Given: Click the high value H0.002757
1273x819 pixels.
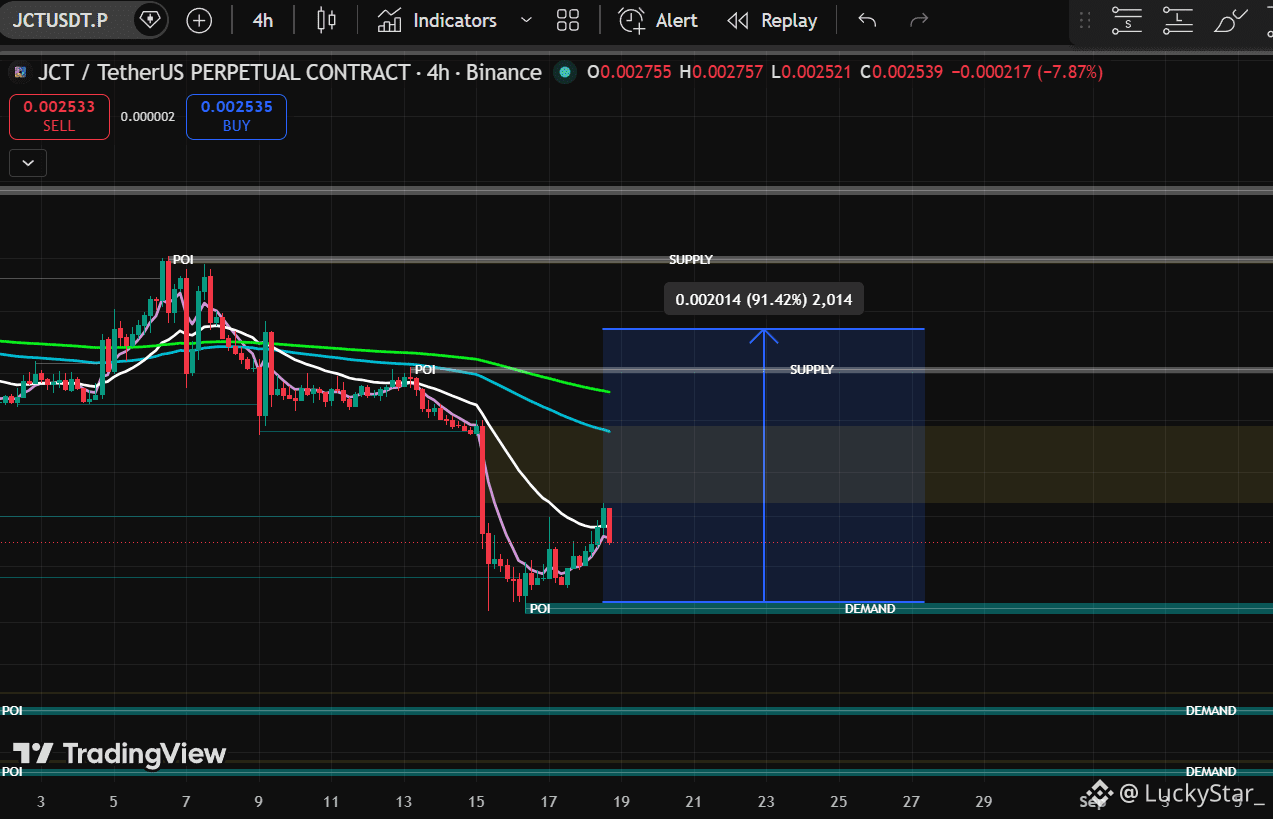Looking at the screenshot, I should (721, 72).
